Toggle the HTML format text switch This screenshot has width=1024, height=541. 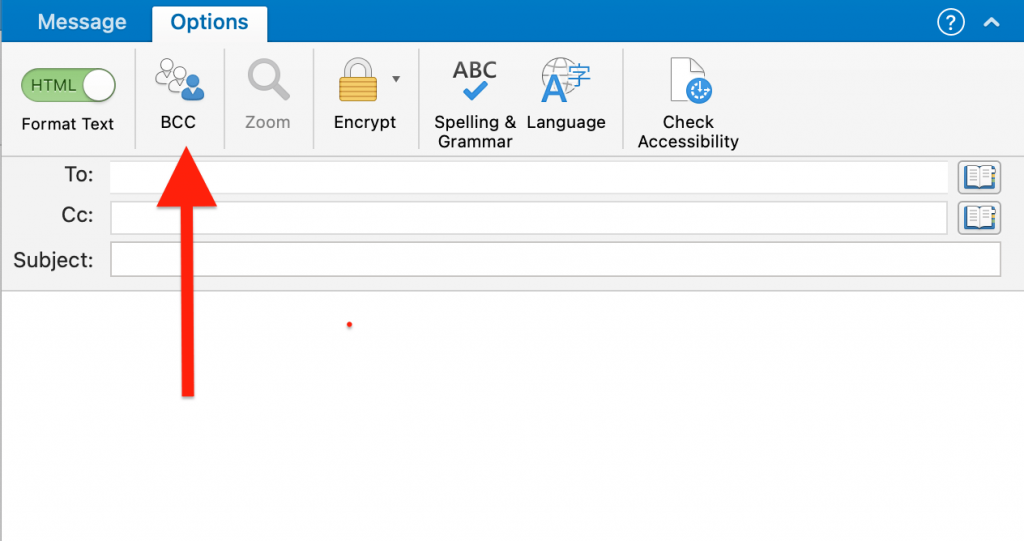pos(68,86)
